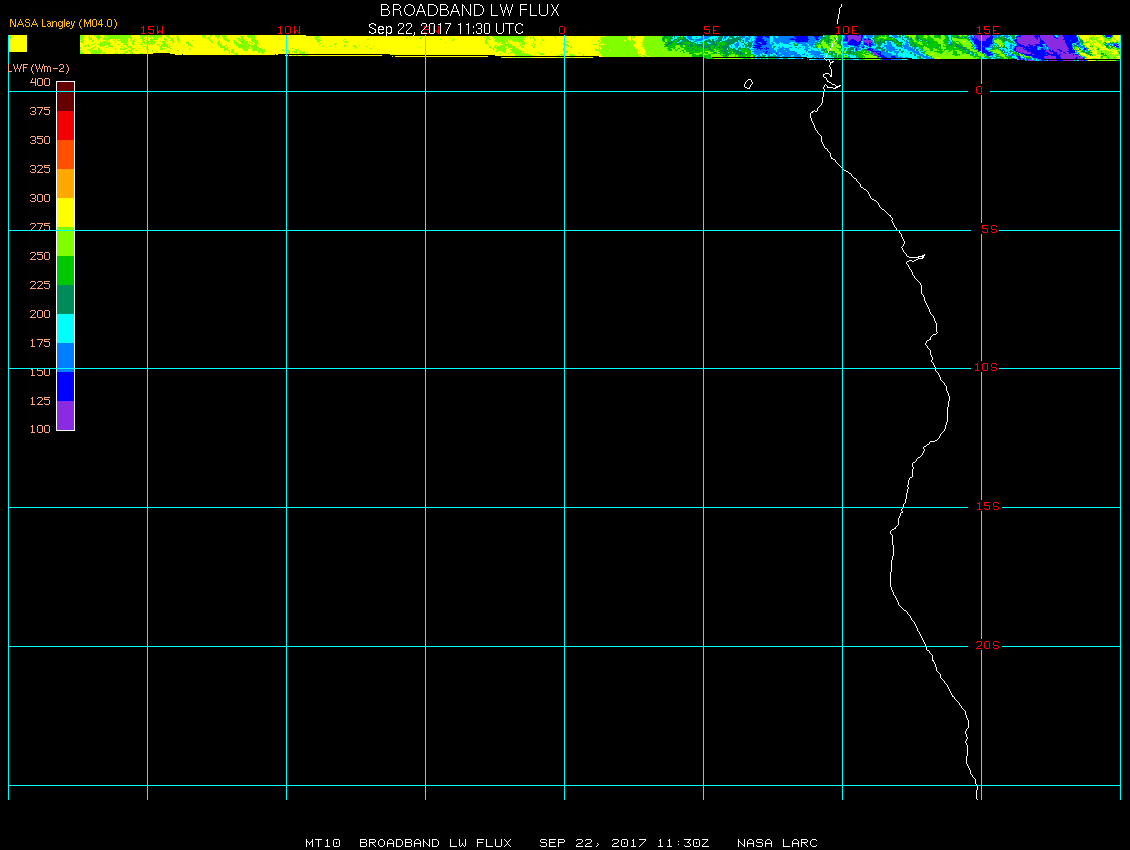Pick the yellow swatch in the color scale
This screenshot has width=1130, height=850.
[x=65, y=213]
